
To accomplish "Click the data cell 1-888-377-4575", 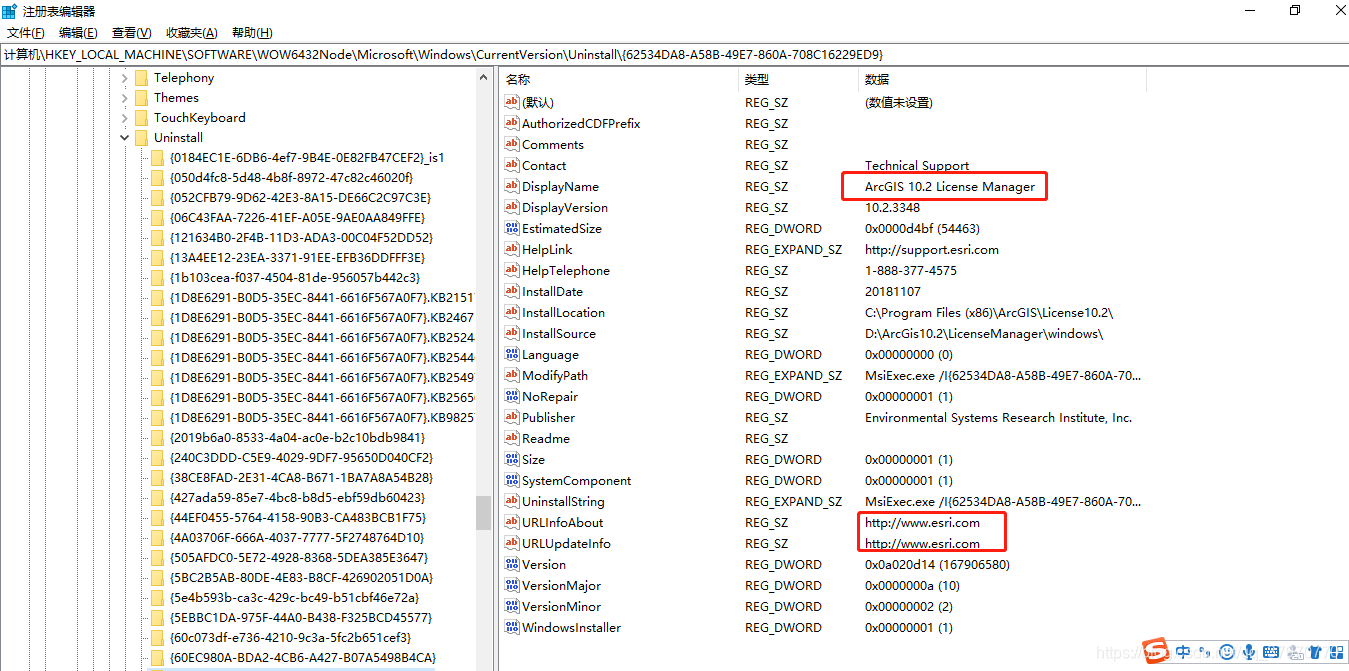I will pyautogui.click(x=911, y=271).
